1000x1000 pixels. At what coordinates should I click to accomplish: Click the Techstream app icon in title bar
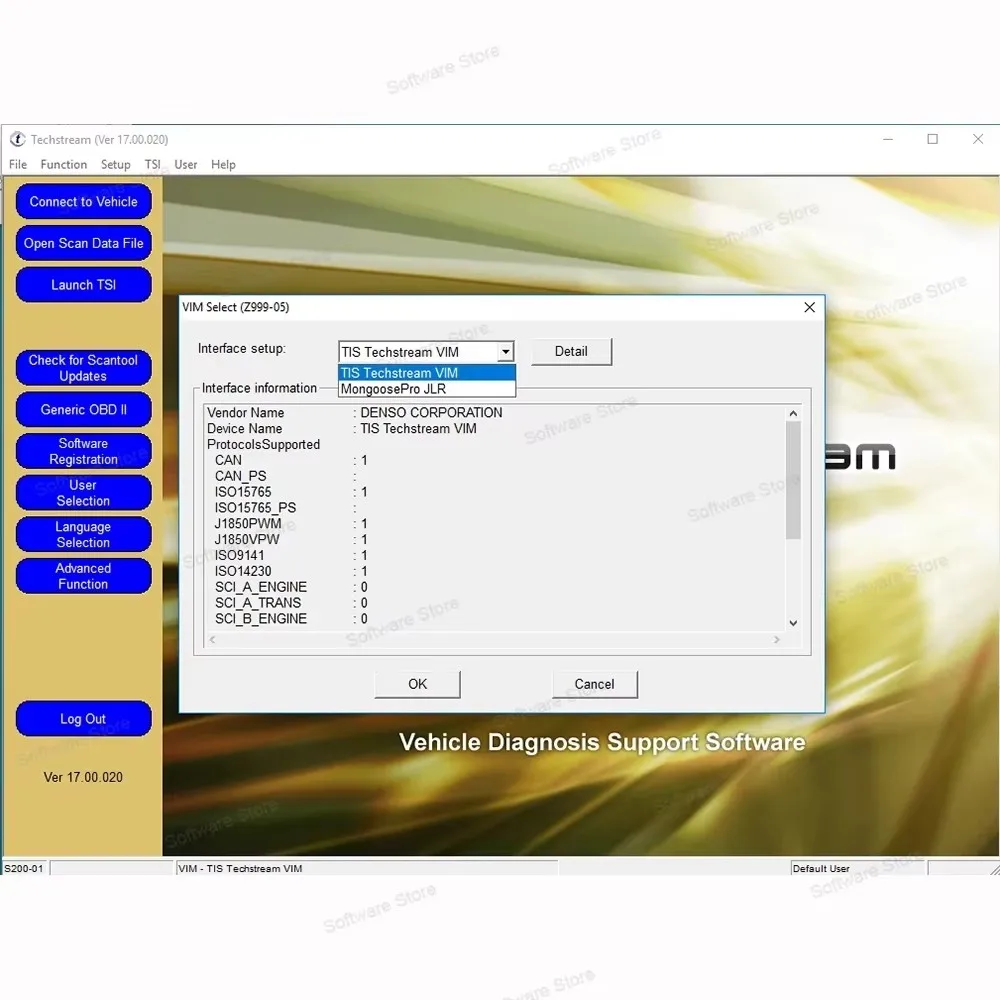click(17, 139)
